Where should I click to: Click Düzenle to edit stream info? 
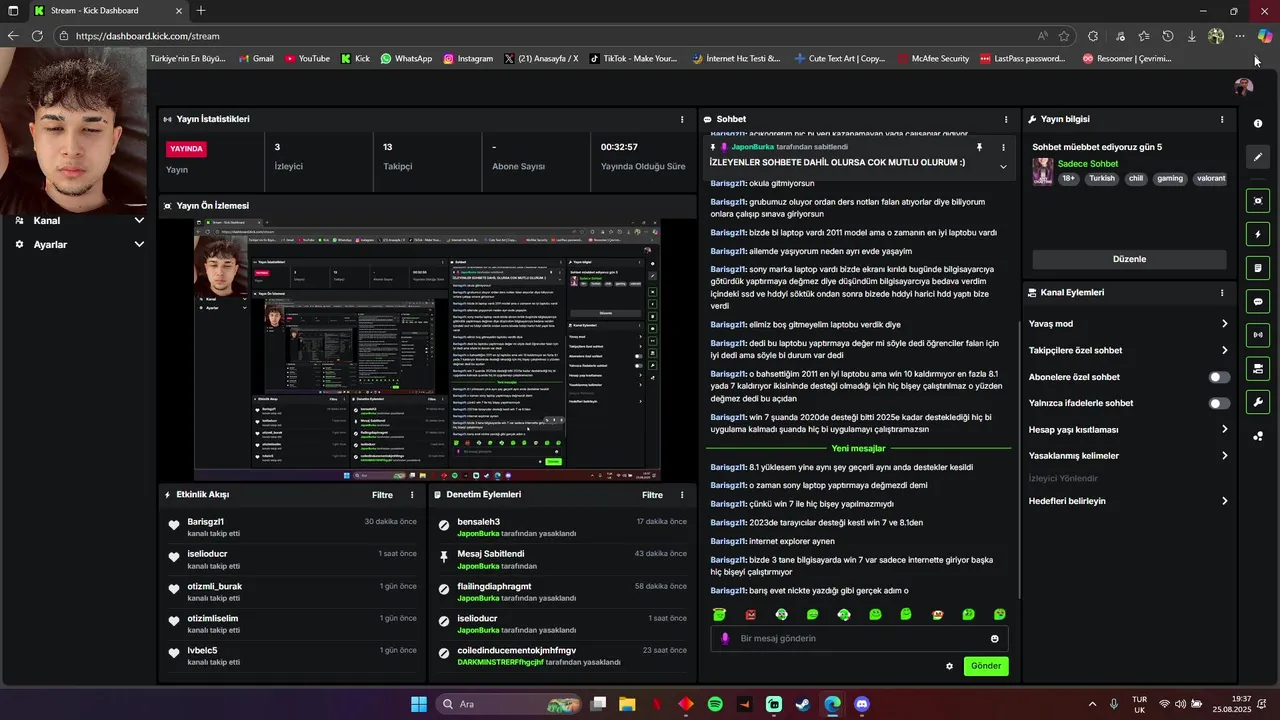(1129, 259)
